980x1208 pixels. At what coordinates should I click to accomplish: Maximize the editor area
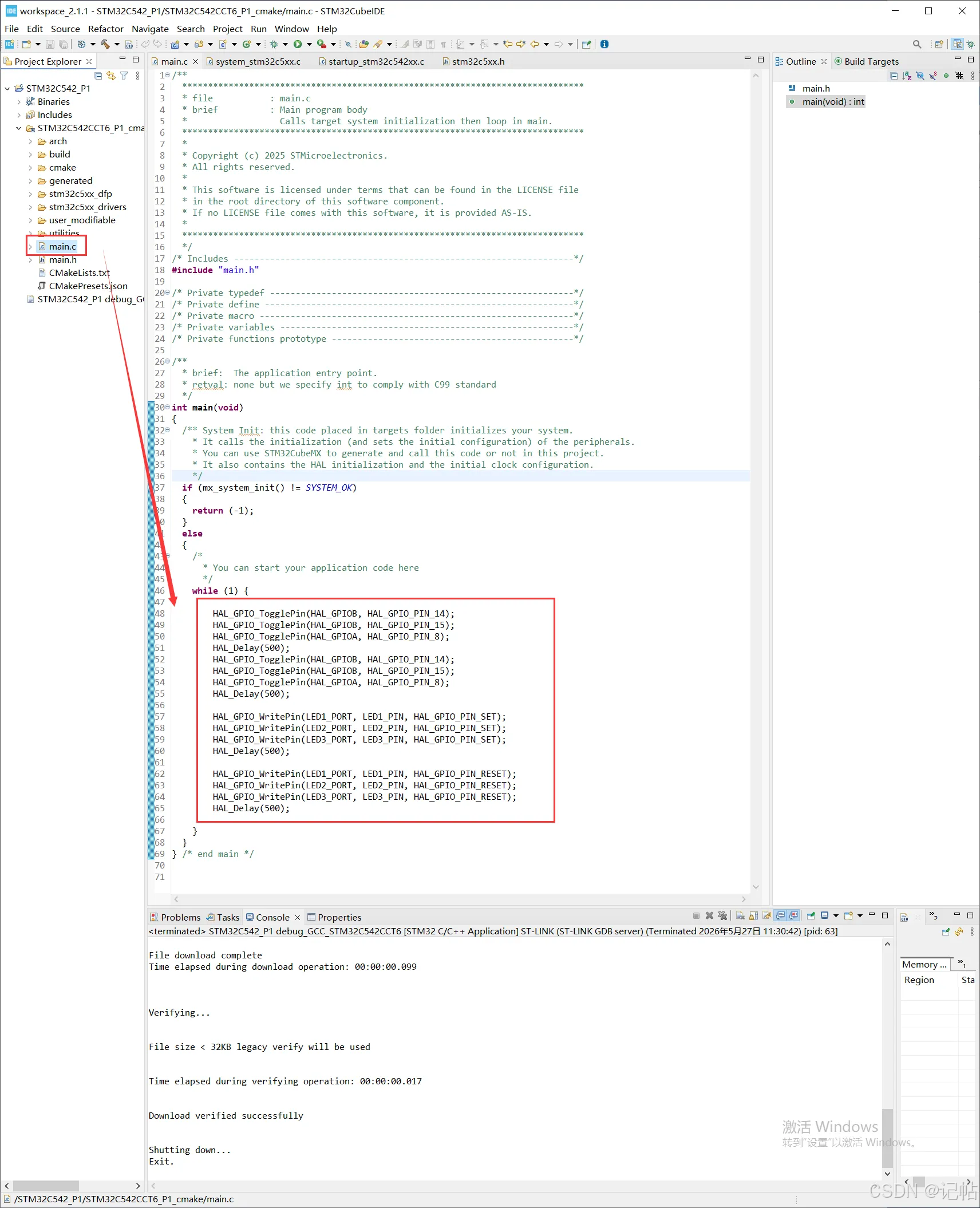761,60
